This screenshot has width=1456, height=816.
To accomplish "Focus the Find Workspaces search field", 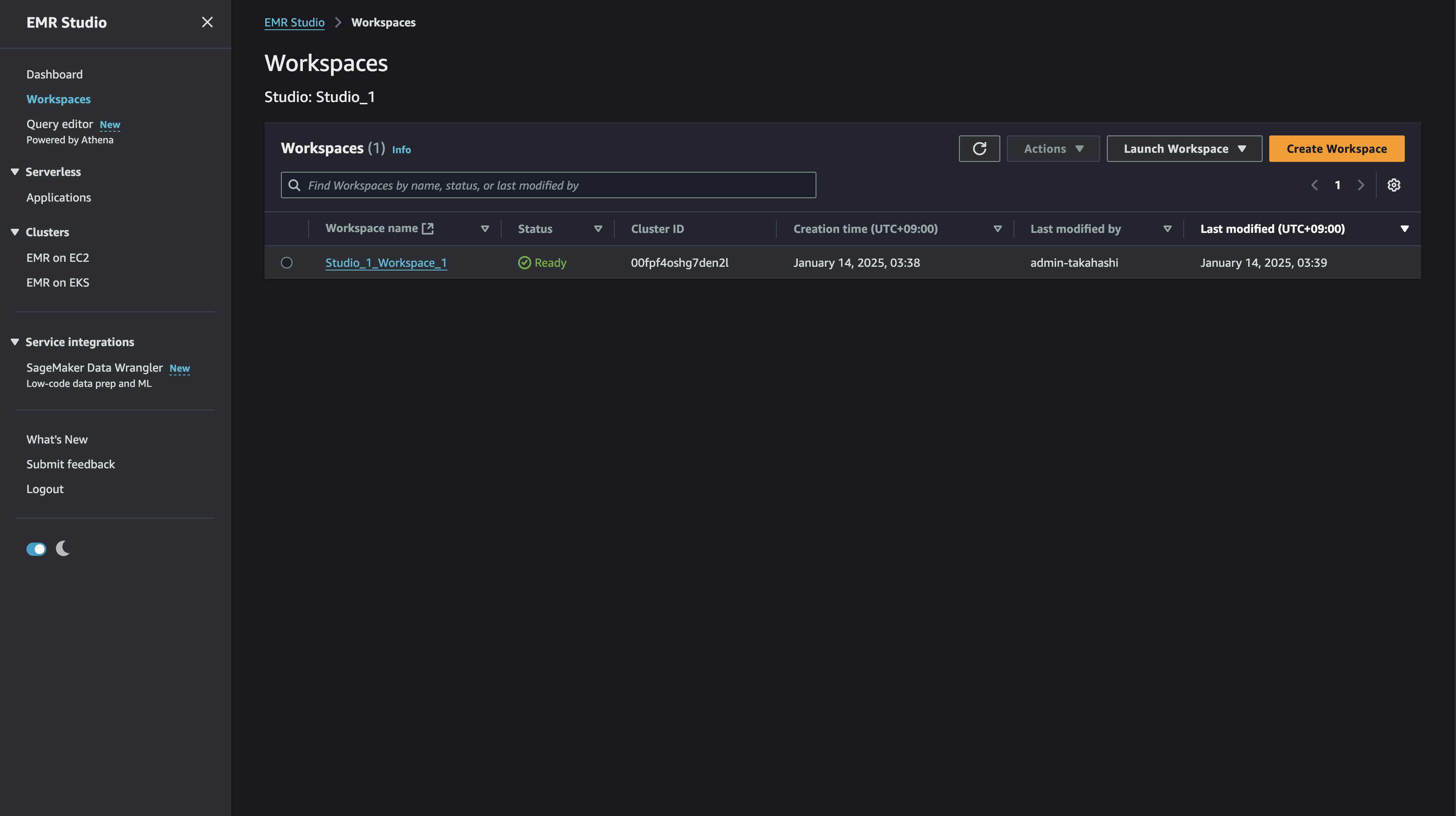I will pyautogui.click(x=548, y=185).
